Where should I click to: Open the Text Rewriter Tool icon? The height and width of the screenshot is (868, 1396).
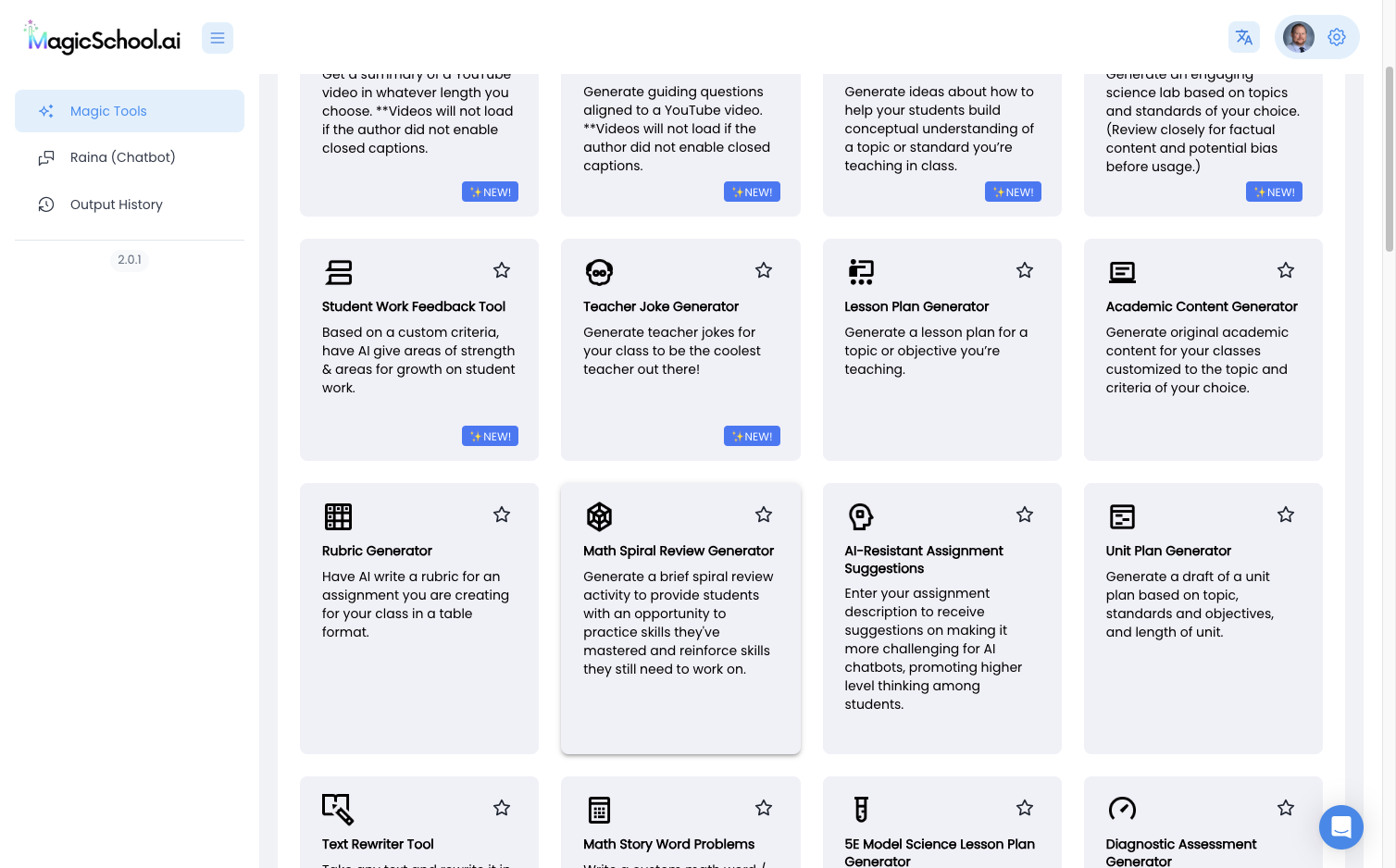tap(339, 810)
